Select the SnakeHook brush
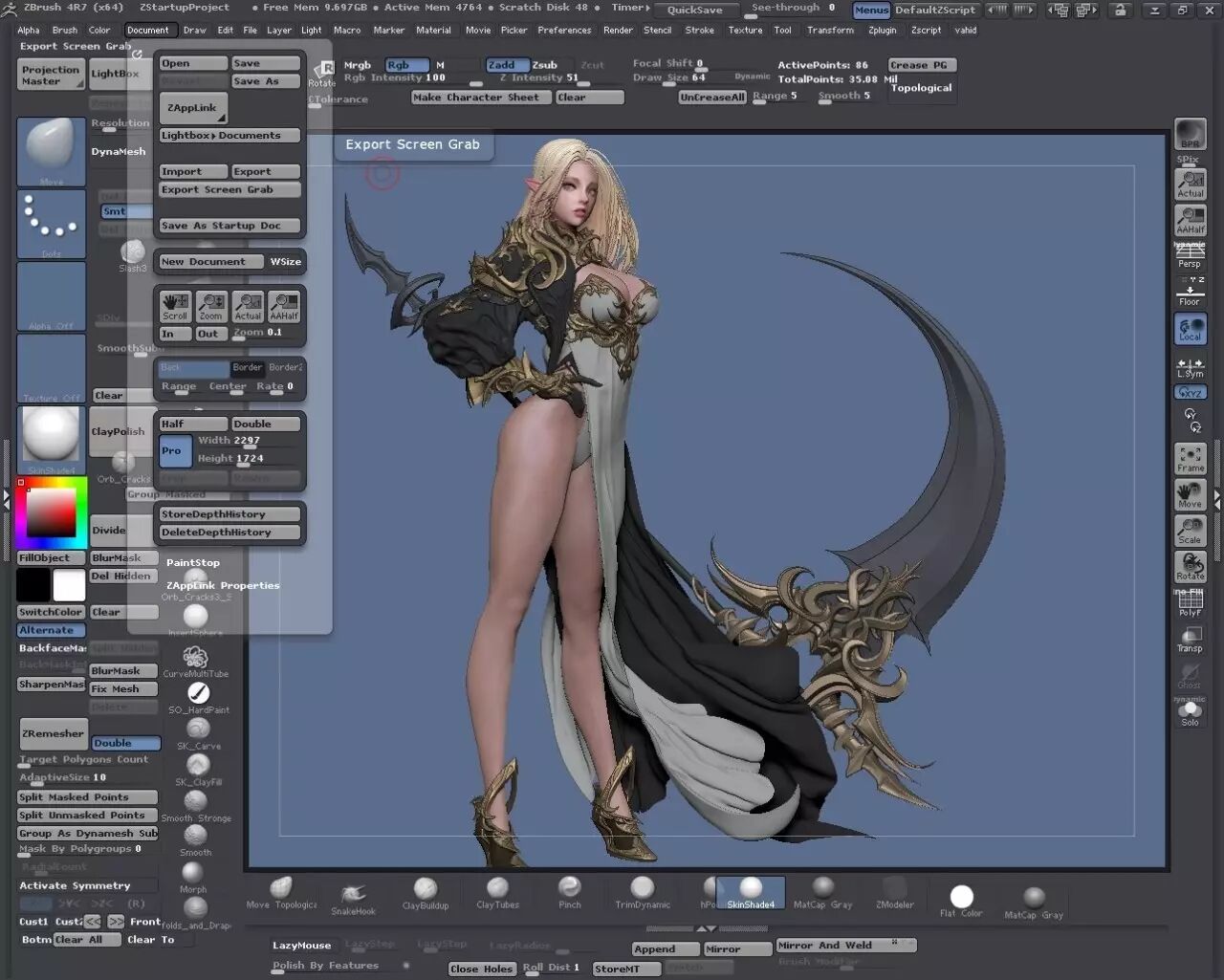The image size is (1224, 980). pyautogui.click(x=353, y=891)
